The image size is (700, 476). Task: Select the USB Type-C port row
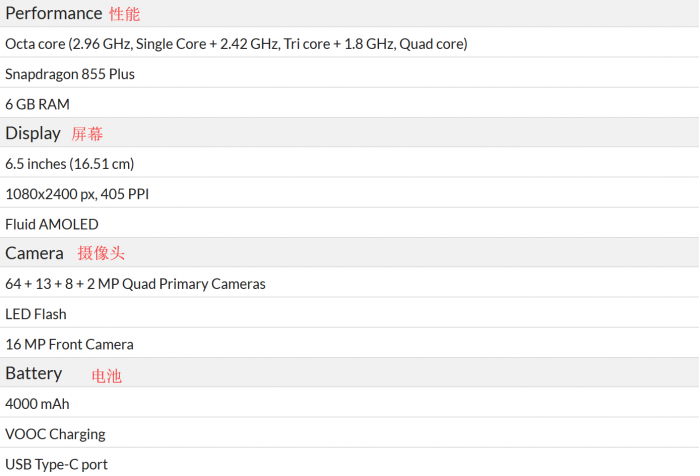click(x=56, y=464)
